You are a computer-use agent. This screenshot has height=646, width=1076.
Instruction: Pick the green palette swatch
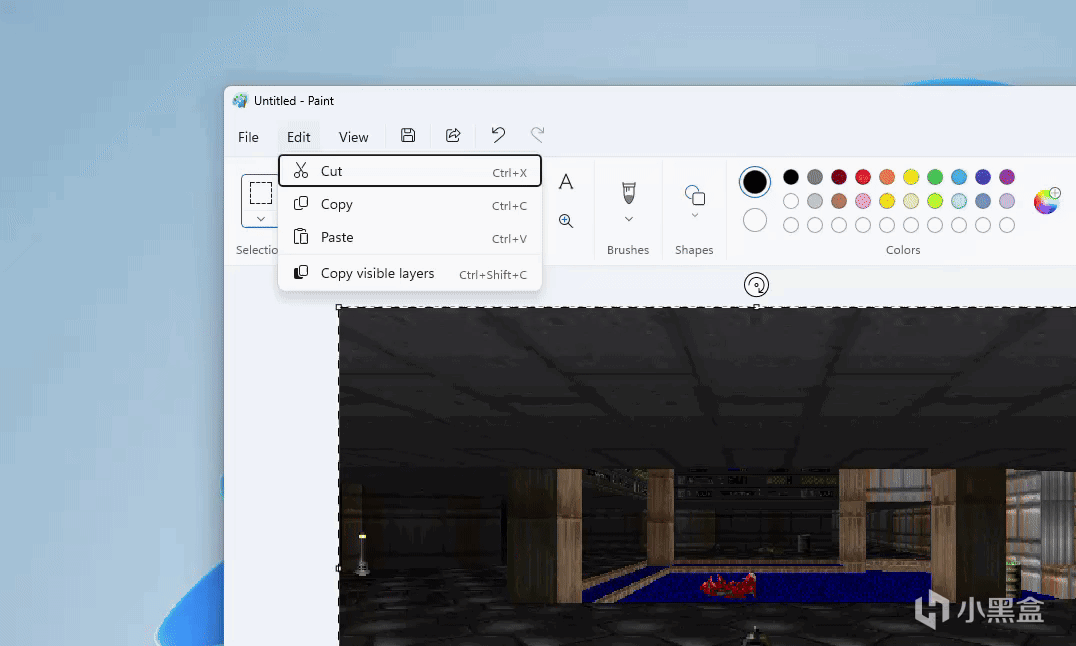coord(935,177)
